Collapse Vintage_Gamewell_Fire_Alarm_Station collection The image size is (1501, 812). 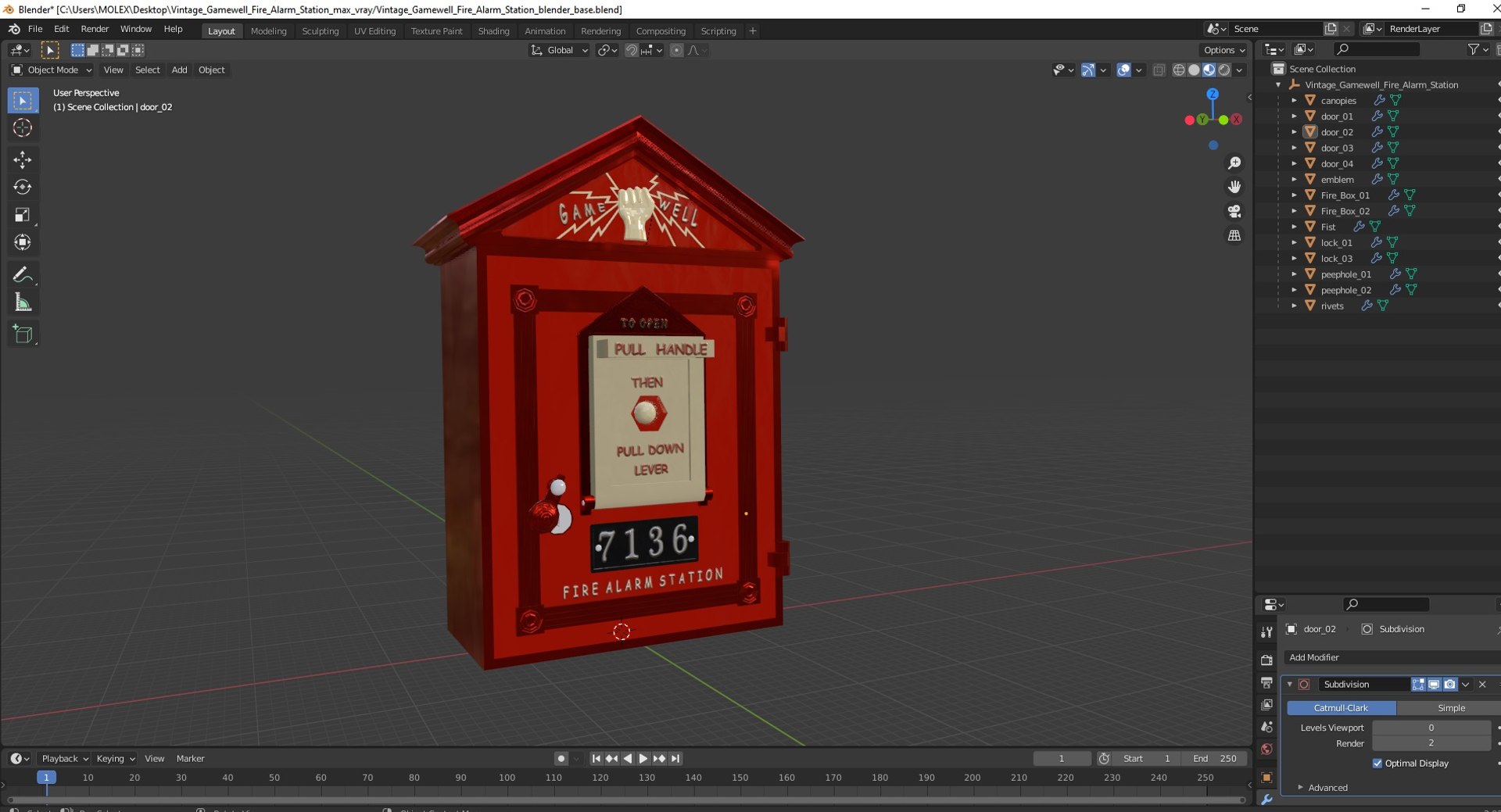coord(1279,85)
